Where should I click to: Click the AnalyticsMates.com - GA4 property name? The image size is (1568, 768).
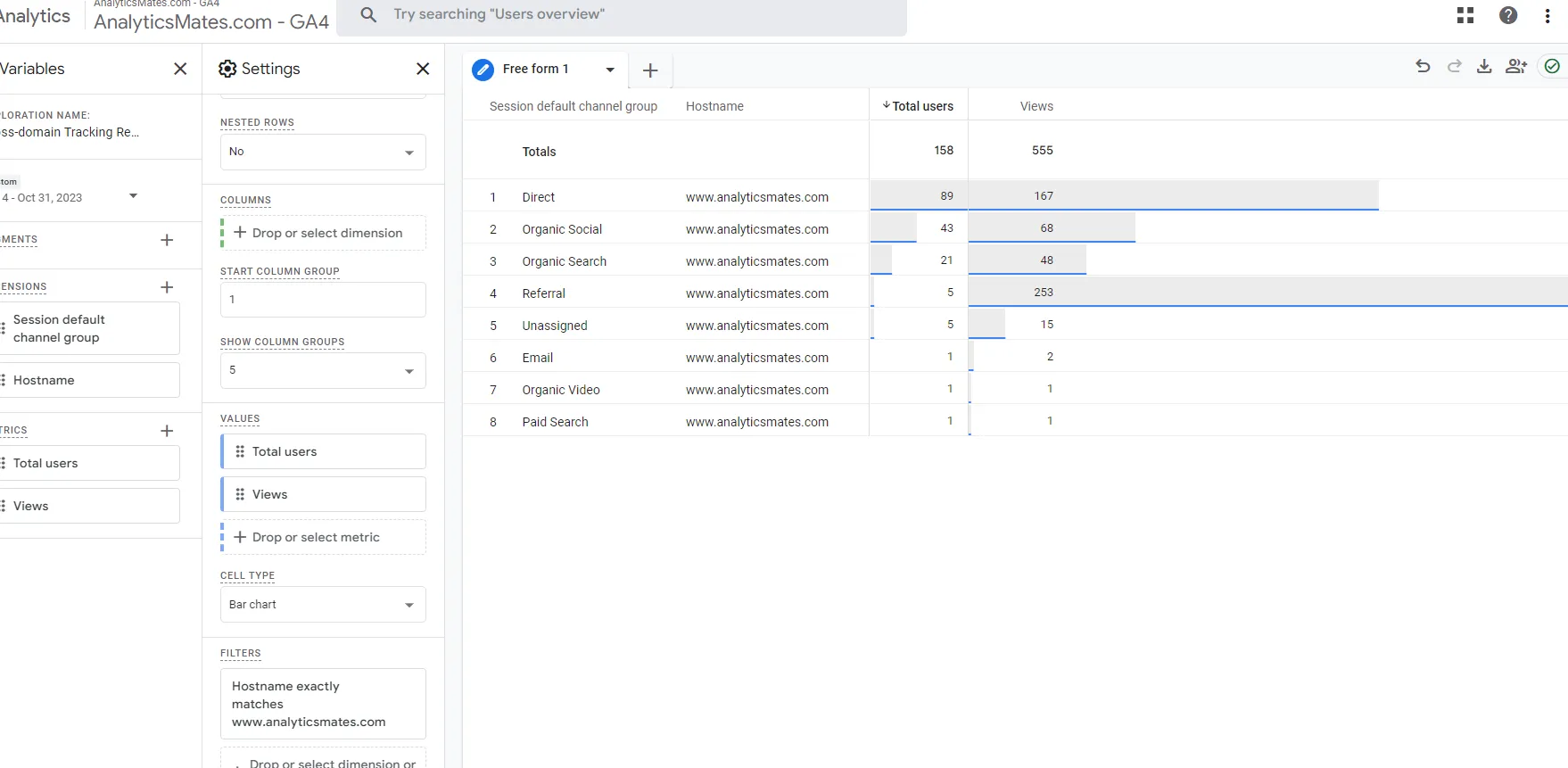(x=211, y=22)
